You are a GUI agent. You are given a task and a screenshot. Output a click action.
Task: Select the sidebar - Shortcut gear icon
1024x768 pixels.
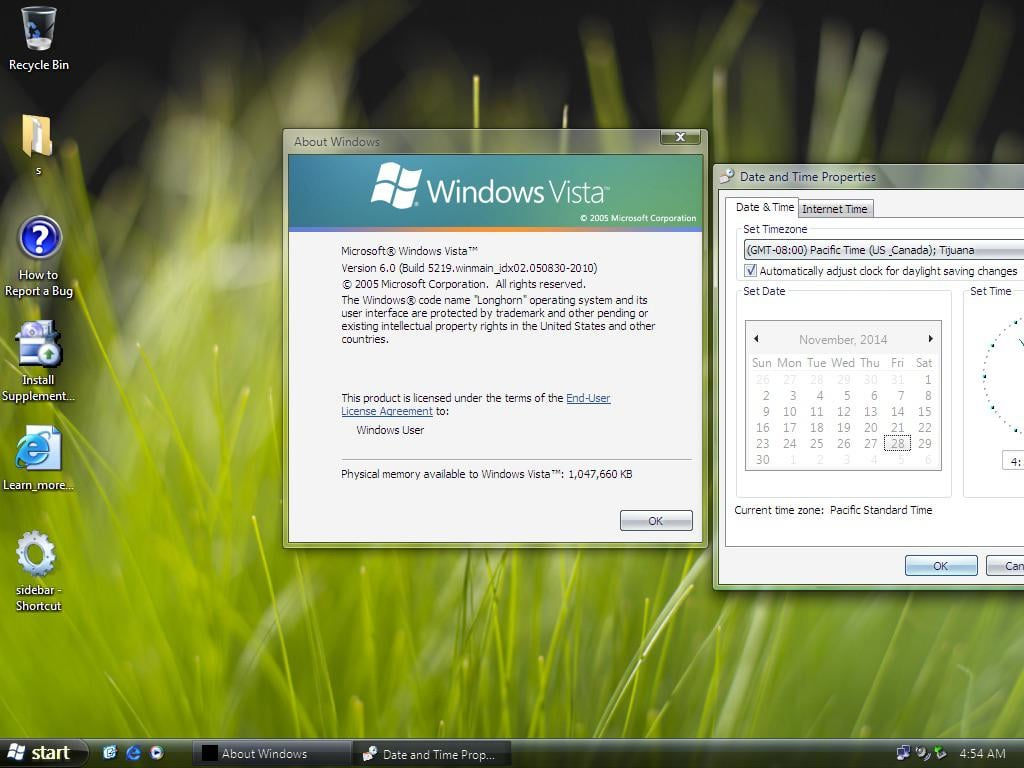pyautogui.click(x=37, y=571)
